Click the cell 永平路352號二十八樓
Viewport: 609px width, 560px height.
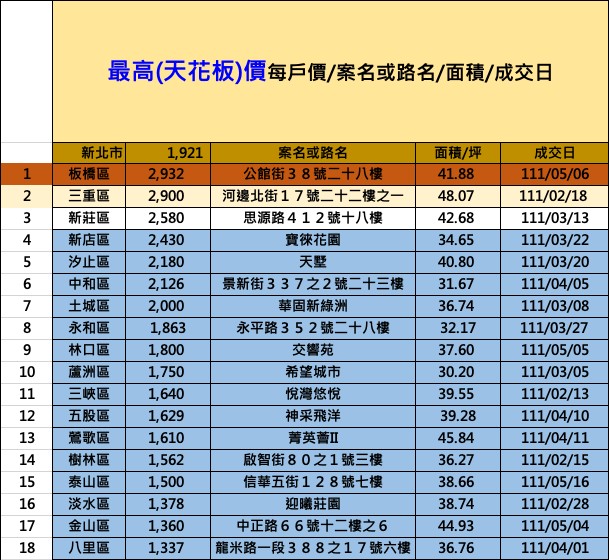click(313, 328)
